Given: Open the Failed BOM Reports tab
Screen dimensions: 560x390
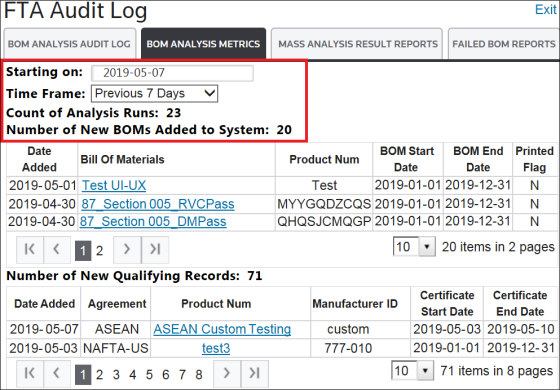Looking at the screenshot, I should [x=504, y=44].
